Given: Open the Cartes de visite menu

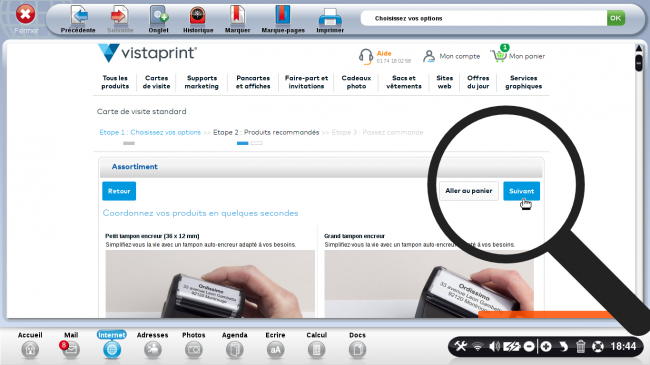Looking at the screenshot, I should [156, 82].
